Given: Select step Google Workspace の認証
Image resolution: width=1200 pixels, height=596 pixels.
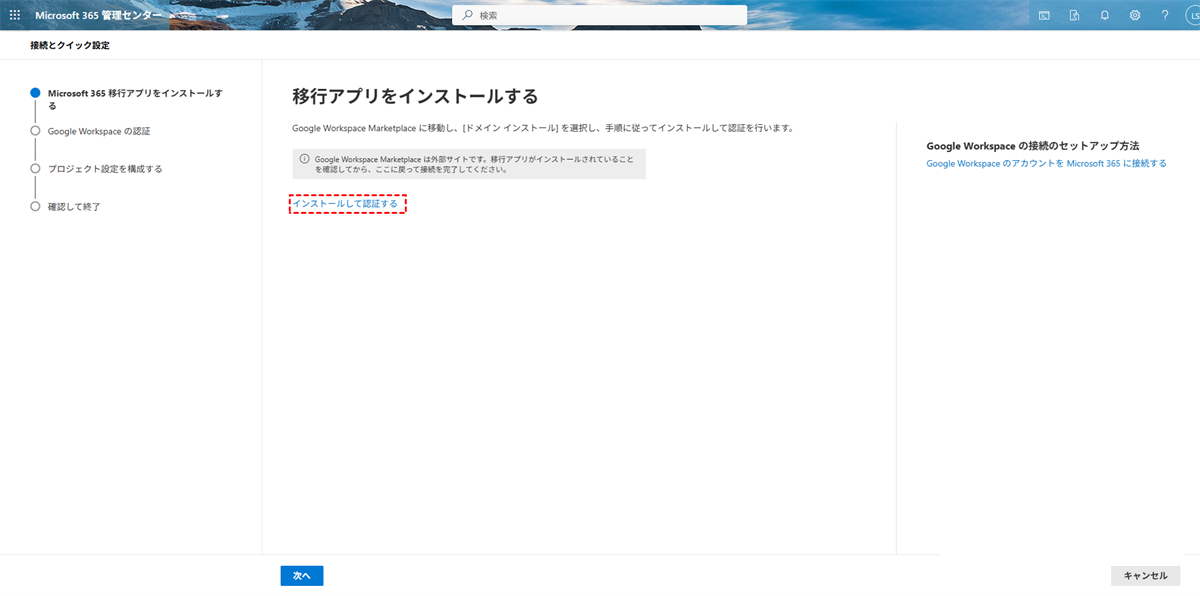Looking at the screenshot, I should tap(99, 131).
